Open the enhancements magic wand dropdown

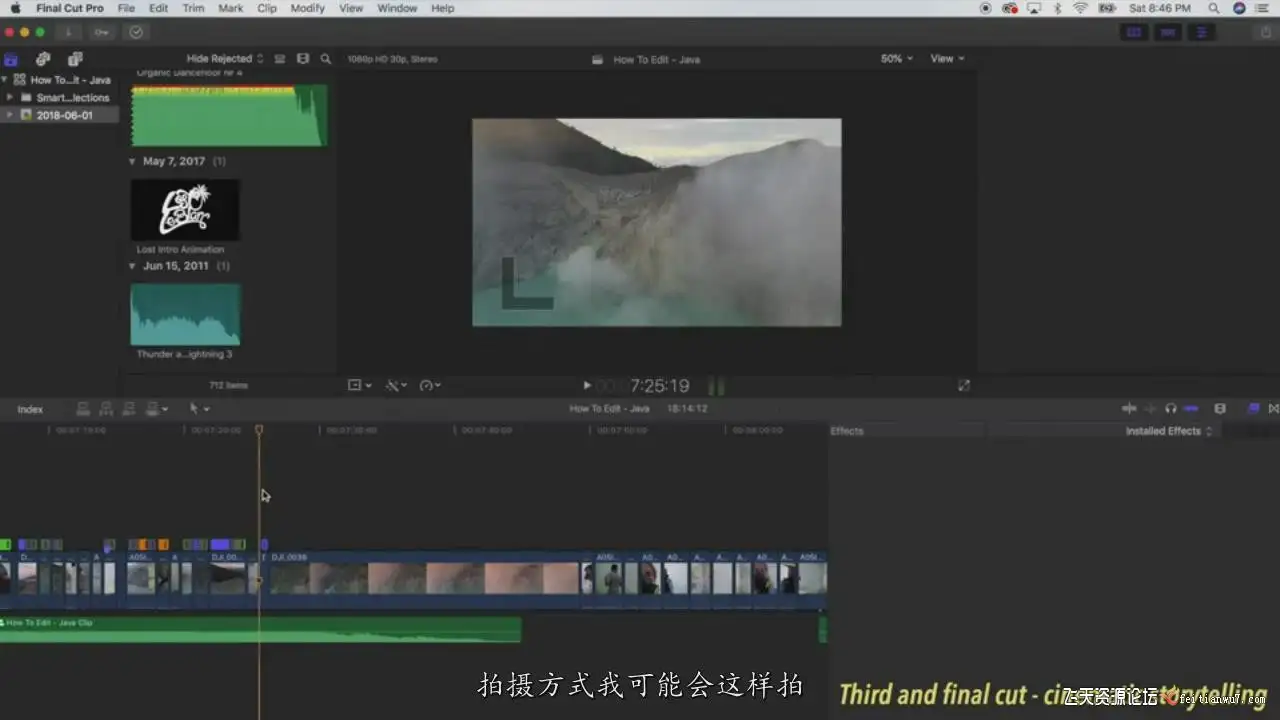coord(397,385)
